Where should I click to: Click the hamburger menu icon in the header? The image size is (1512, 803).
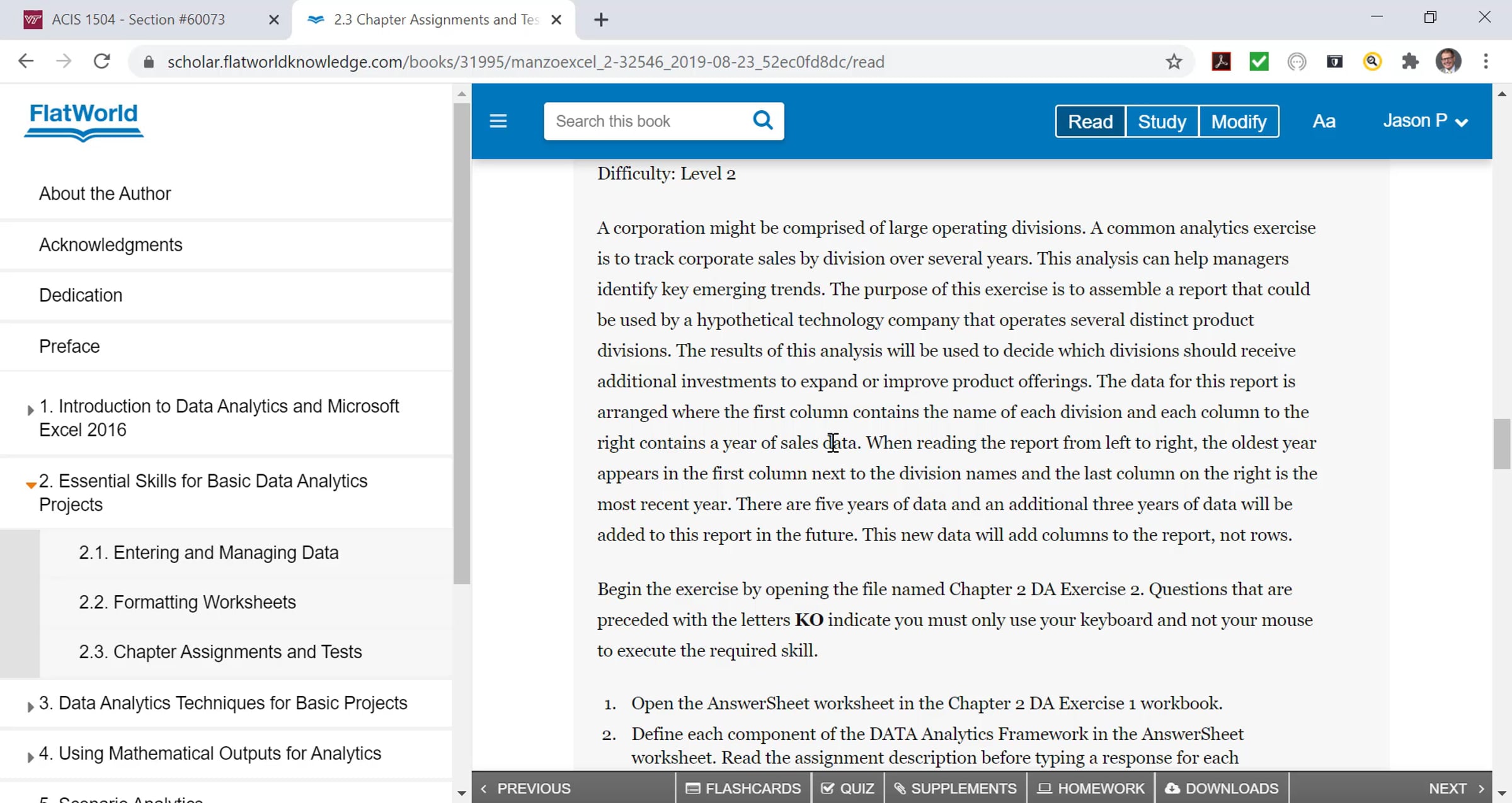click(x=498, y=121)
